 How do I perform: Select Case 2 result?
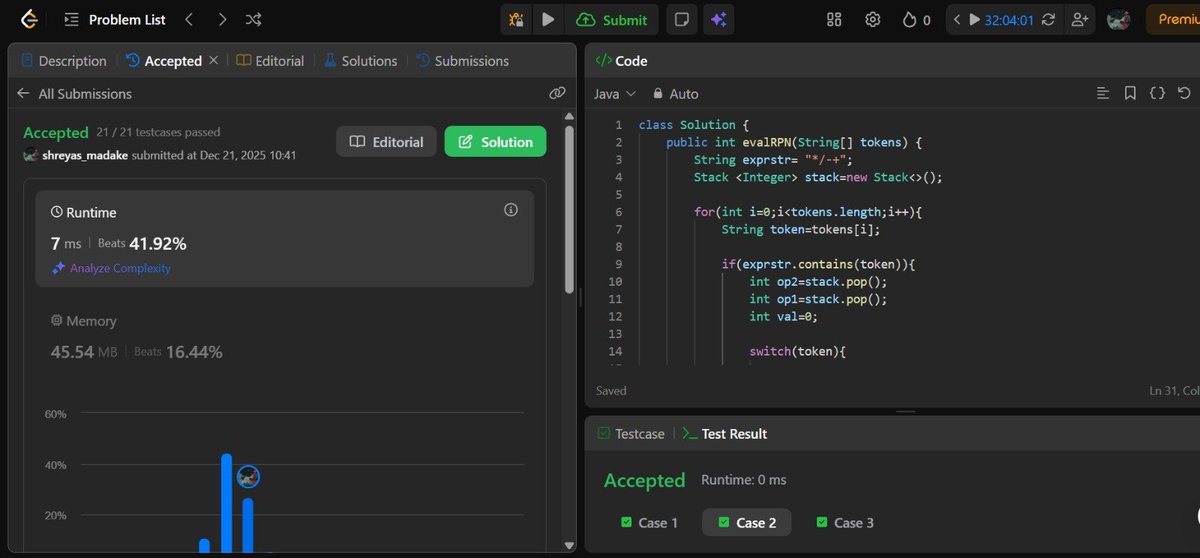tap(747, 522)
